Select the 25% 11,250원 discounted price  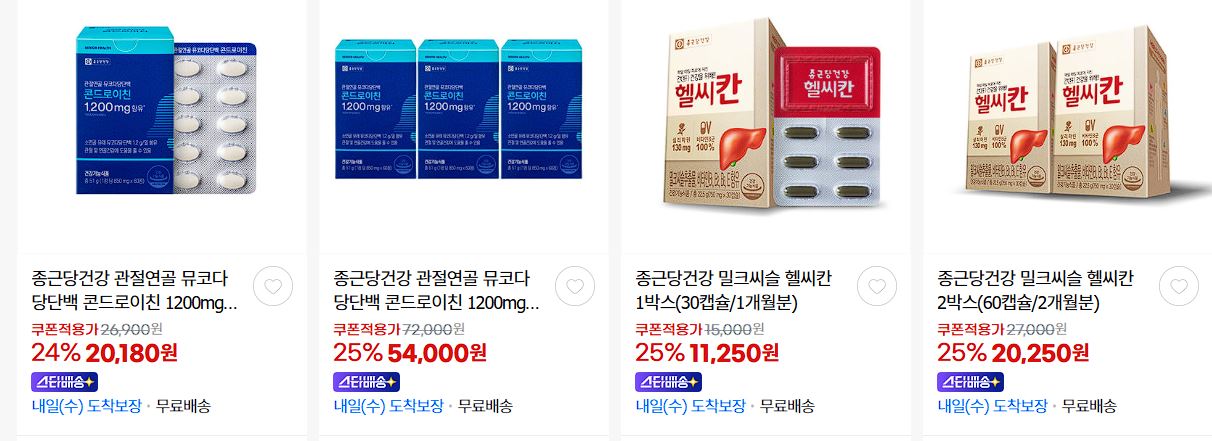(707, 352)
